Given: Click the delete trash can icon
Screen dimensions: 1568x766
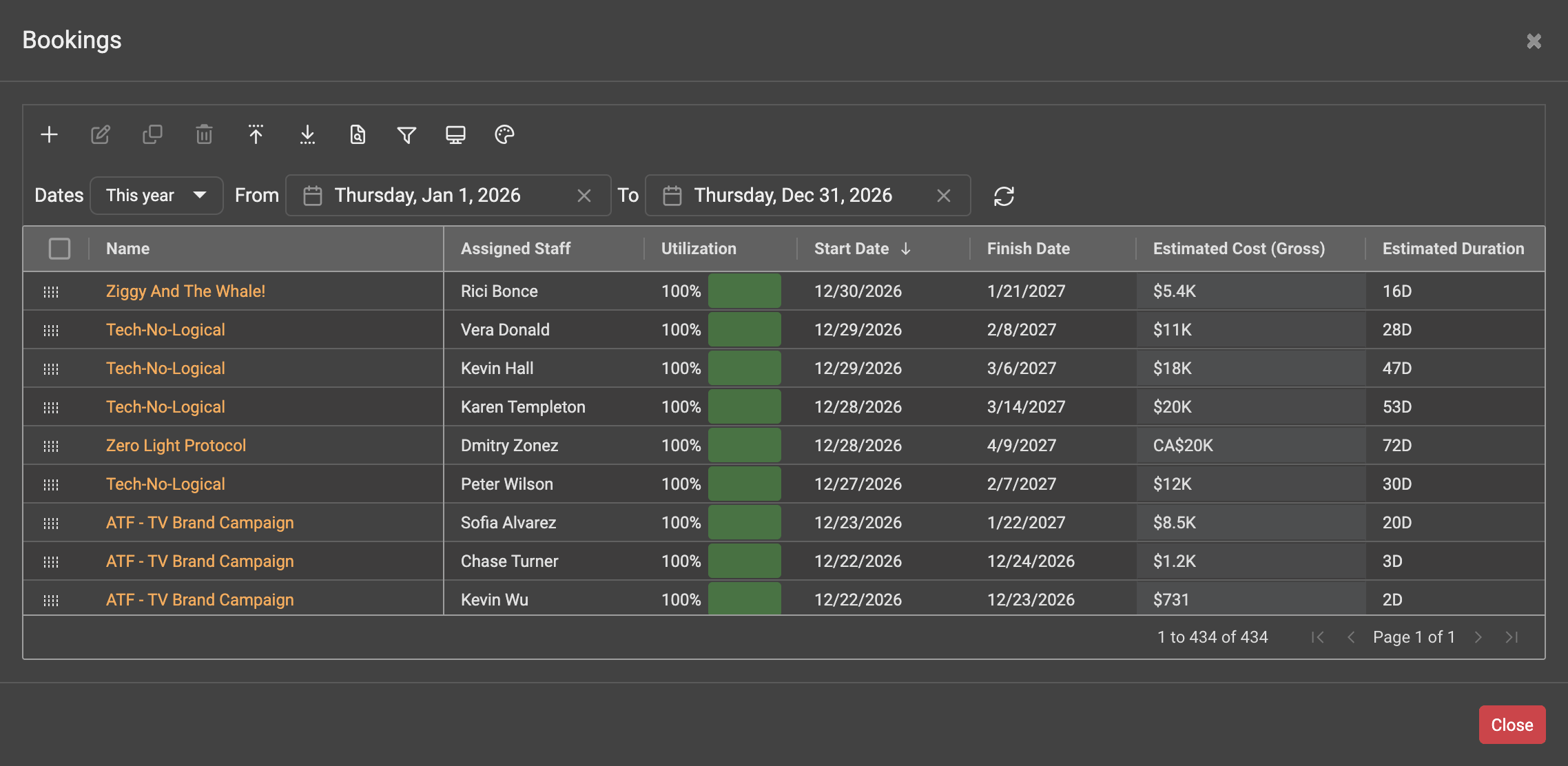Looking at the screenshot, I should [x=204, y=134].
